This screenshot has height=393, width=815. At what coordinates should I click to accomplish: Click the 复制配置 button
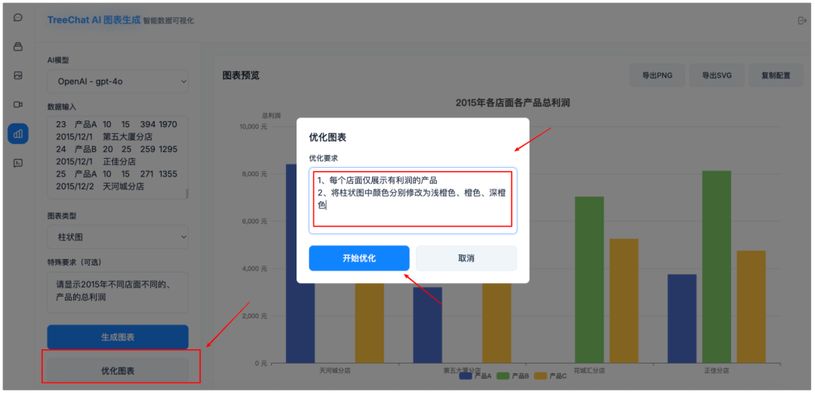(x=776, y=75)
